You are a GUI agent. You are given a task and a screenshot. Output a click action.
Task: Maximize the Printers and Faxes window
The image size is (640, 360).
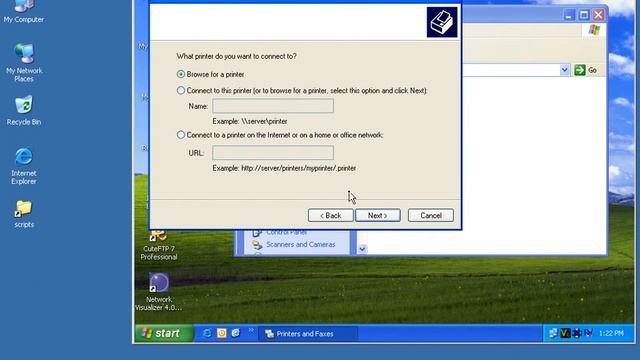click(584, 15)
